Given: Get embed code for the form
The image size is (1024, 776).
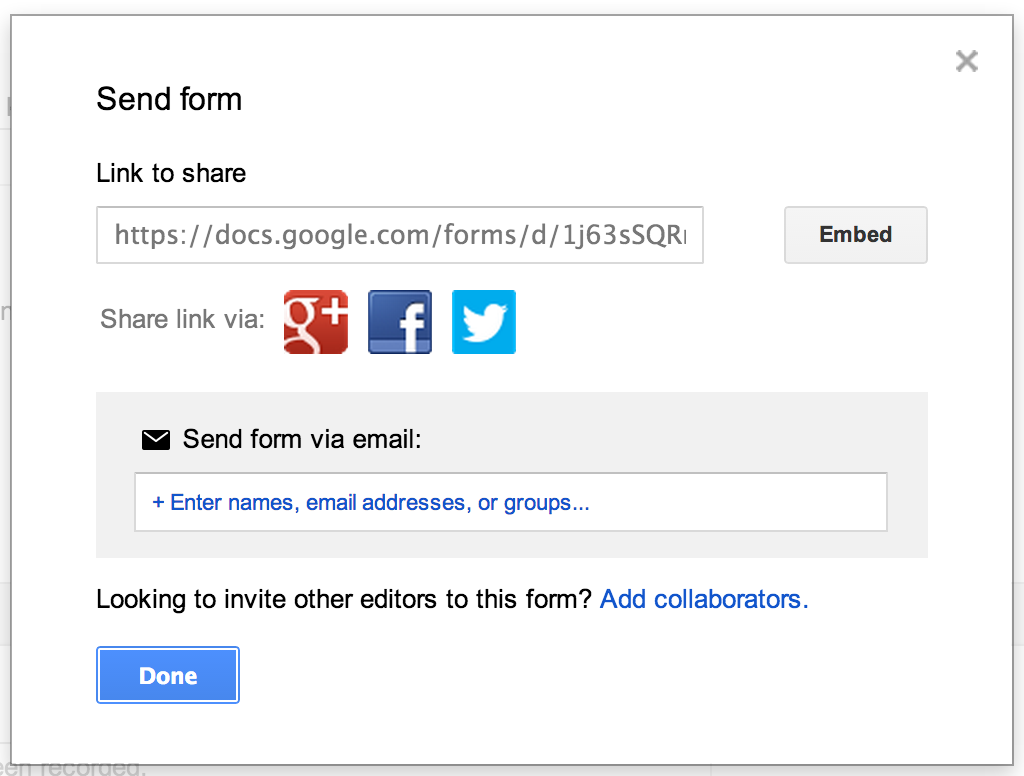Looking at the screenshot, I should tap(855, 235).
